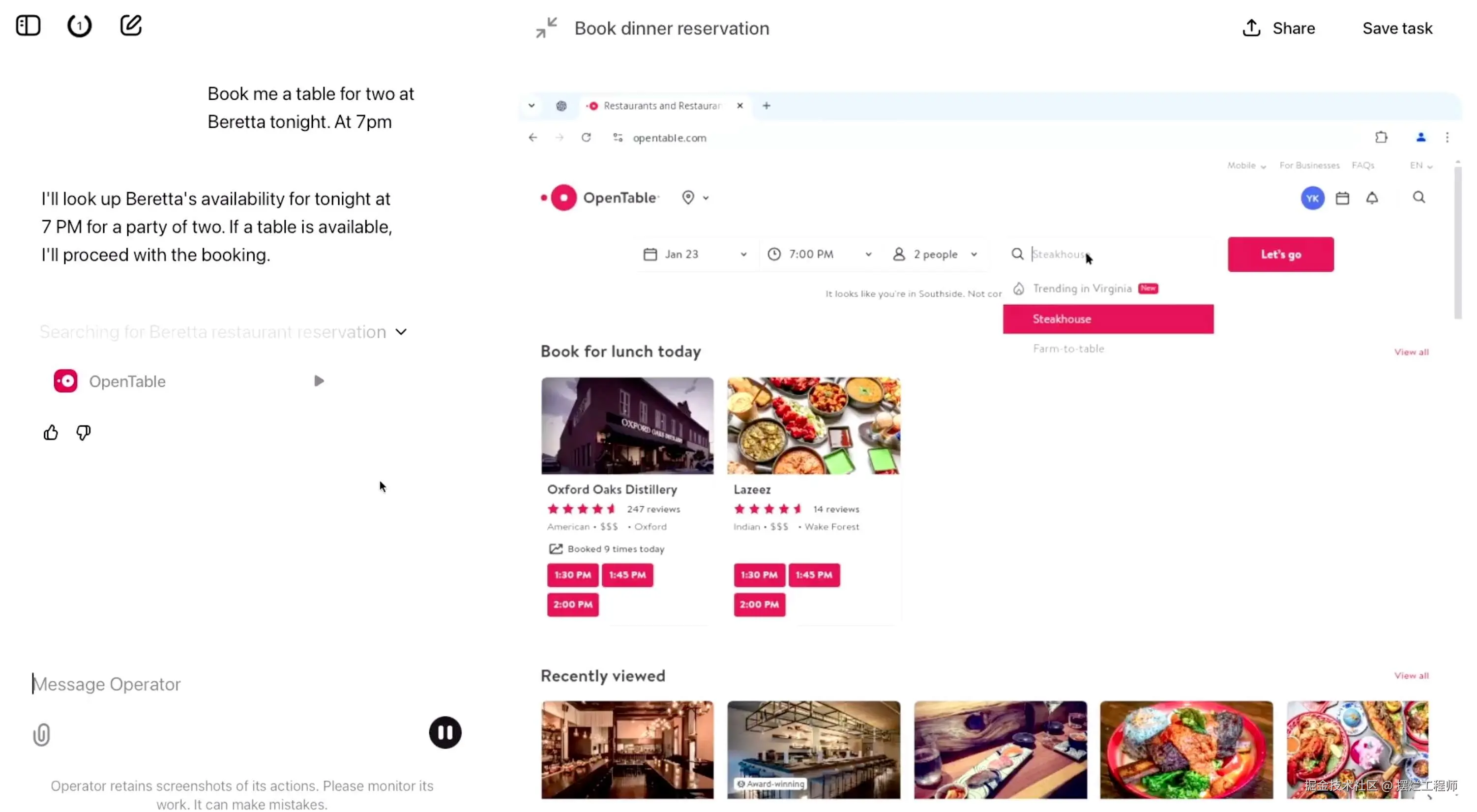Click the thumbs down feedback icon
1477x812 pixels.
tap(84, 433)
